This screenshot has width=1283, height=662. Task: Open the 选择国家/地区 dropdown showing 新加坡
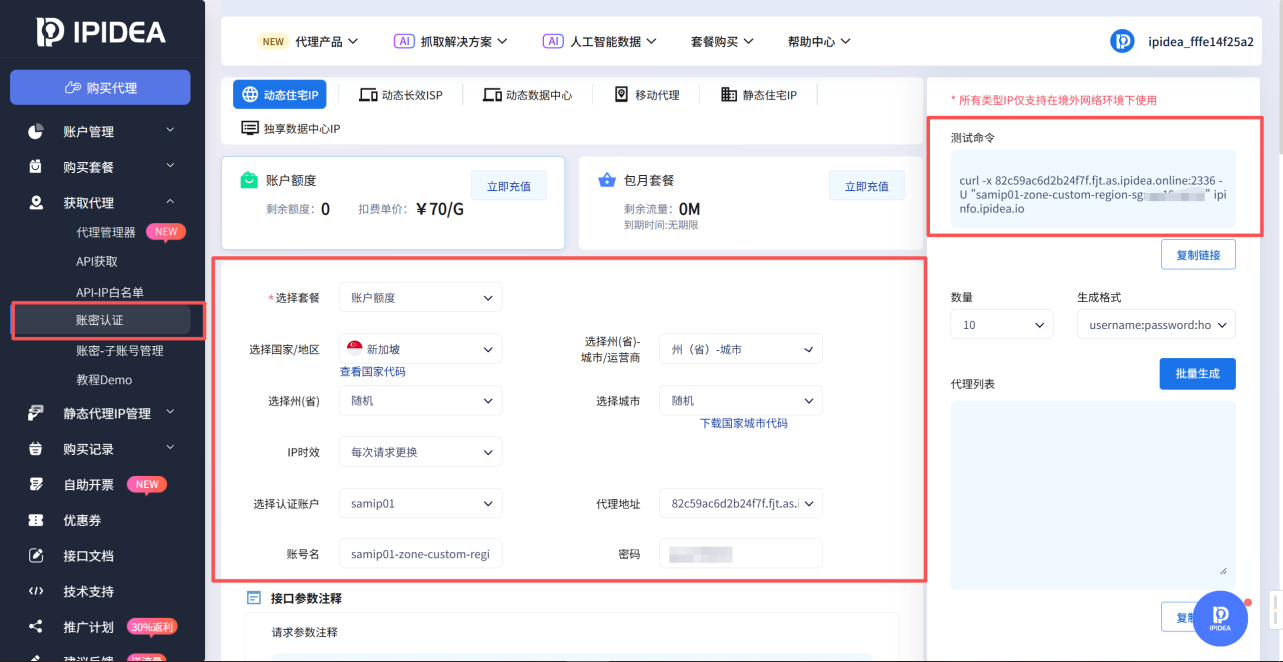[420, 349]
